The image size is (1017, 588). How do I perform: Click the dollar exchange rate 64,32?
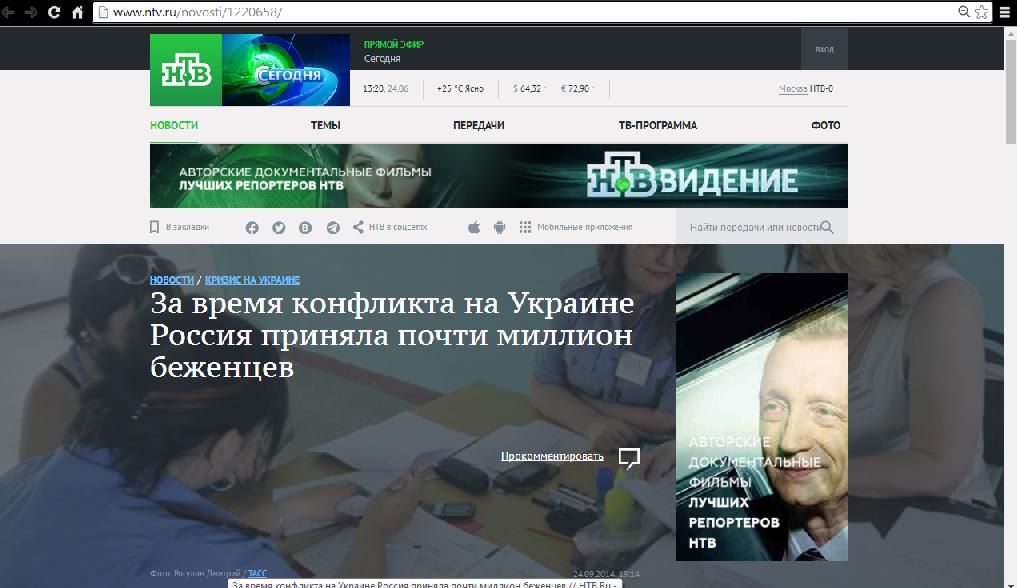point(528,89)
